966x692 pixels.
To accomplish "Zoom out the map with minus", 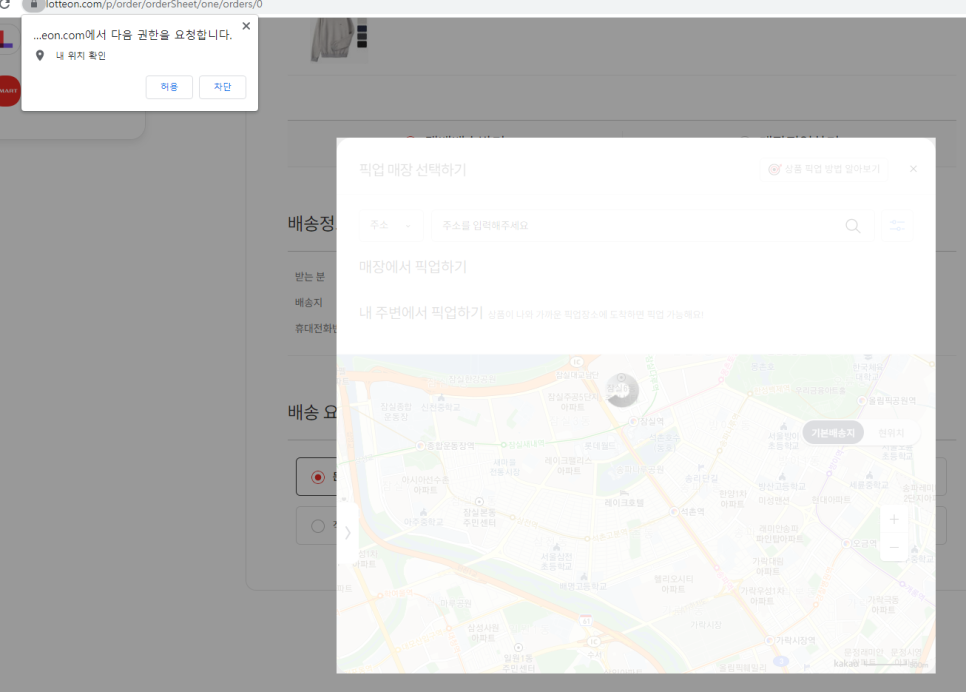I will (894, 547).
